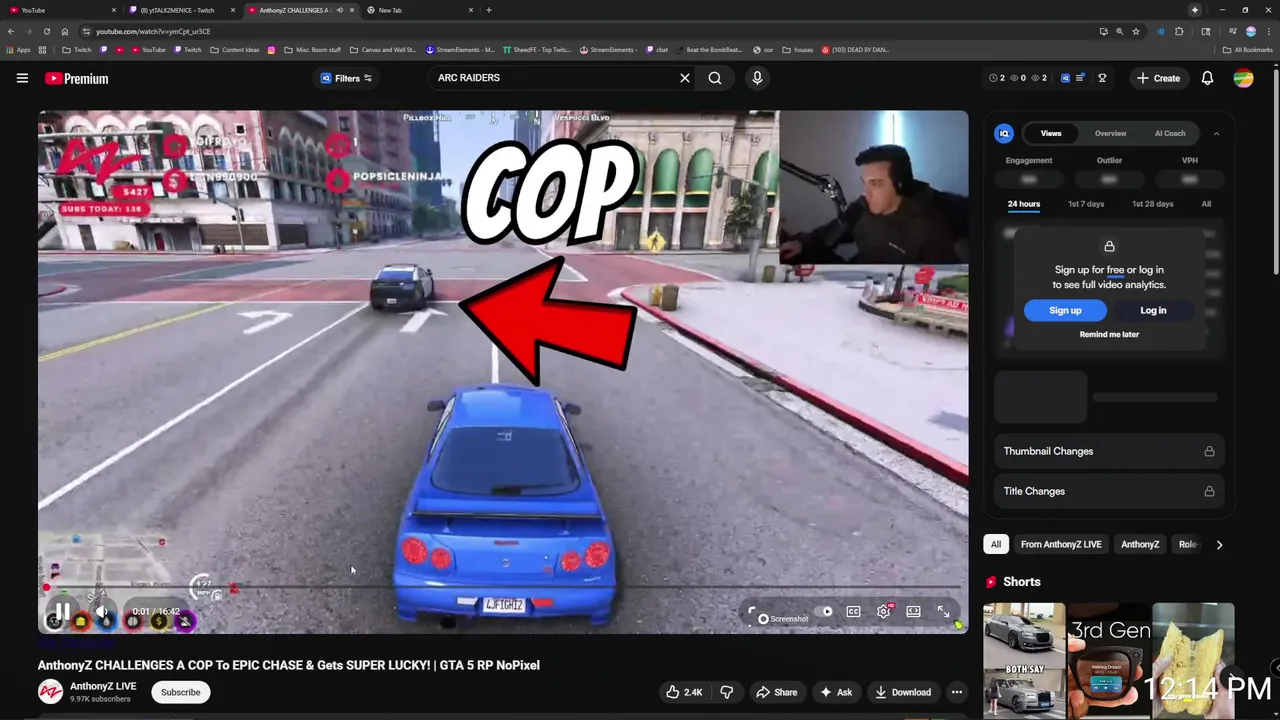This screenshot has height=720, width=1280.
Task: Reload the page in Chrome
Action: pos(46,31)
